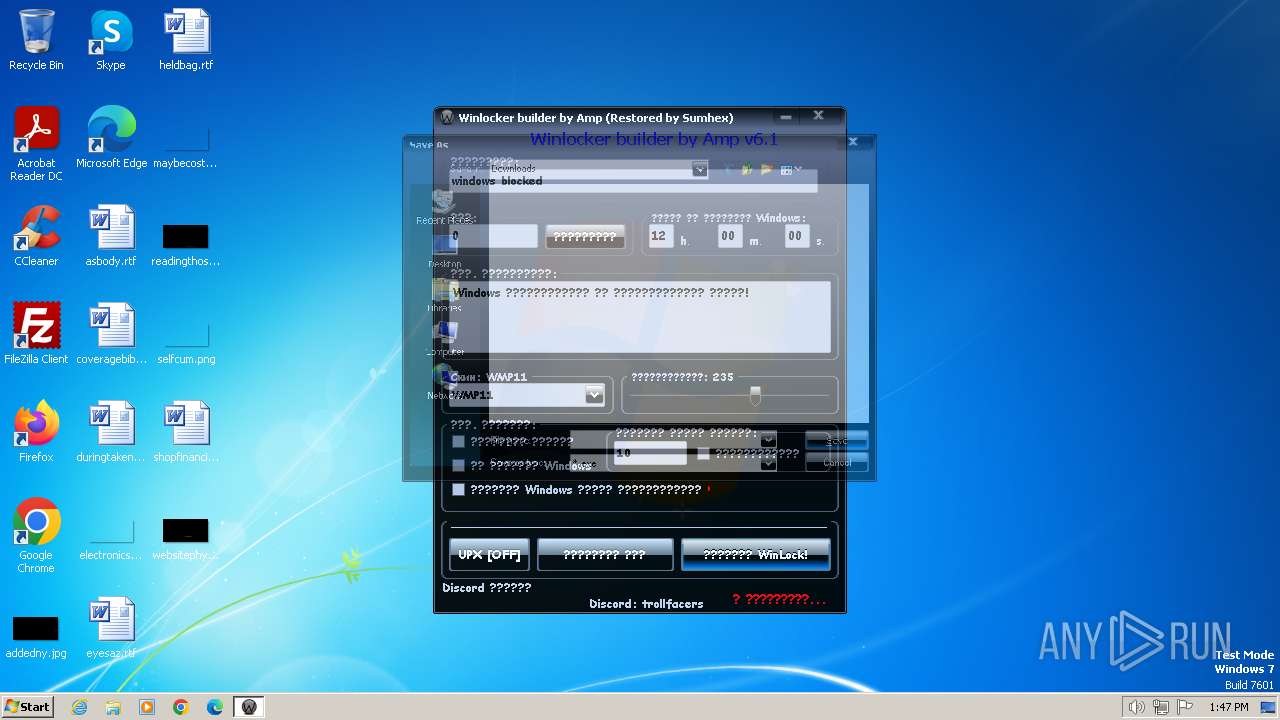
Task: Create new folder in Save As toolbar
Action: click(x=767, y=170)
